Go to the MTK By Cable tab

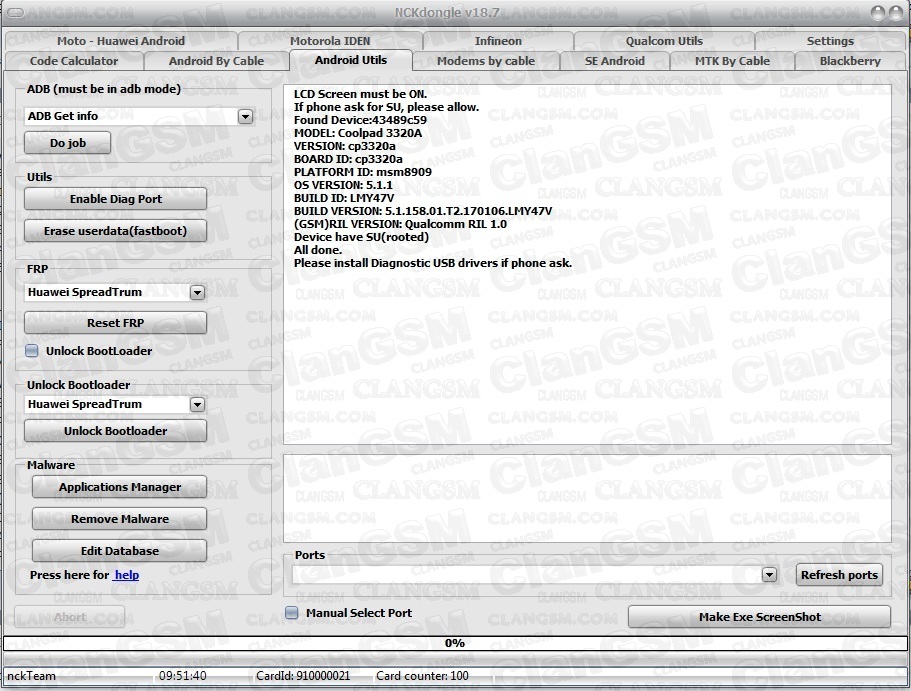click(x=732, y=61)
